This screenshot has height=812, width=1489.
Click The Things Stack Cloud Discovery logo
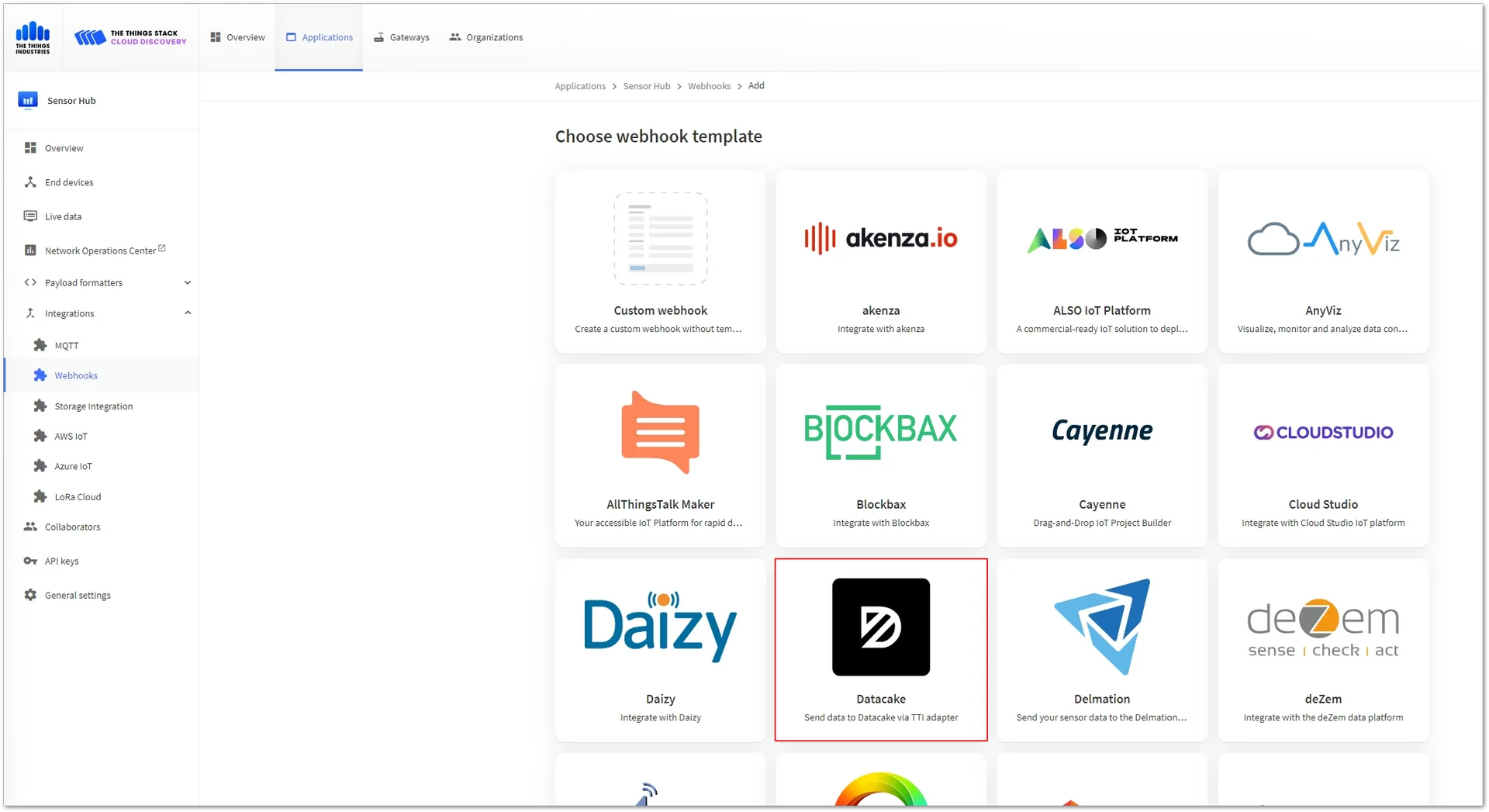tap(130, 37)
